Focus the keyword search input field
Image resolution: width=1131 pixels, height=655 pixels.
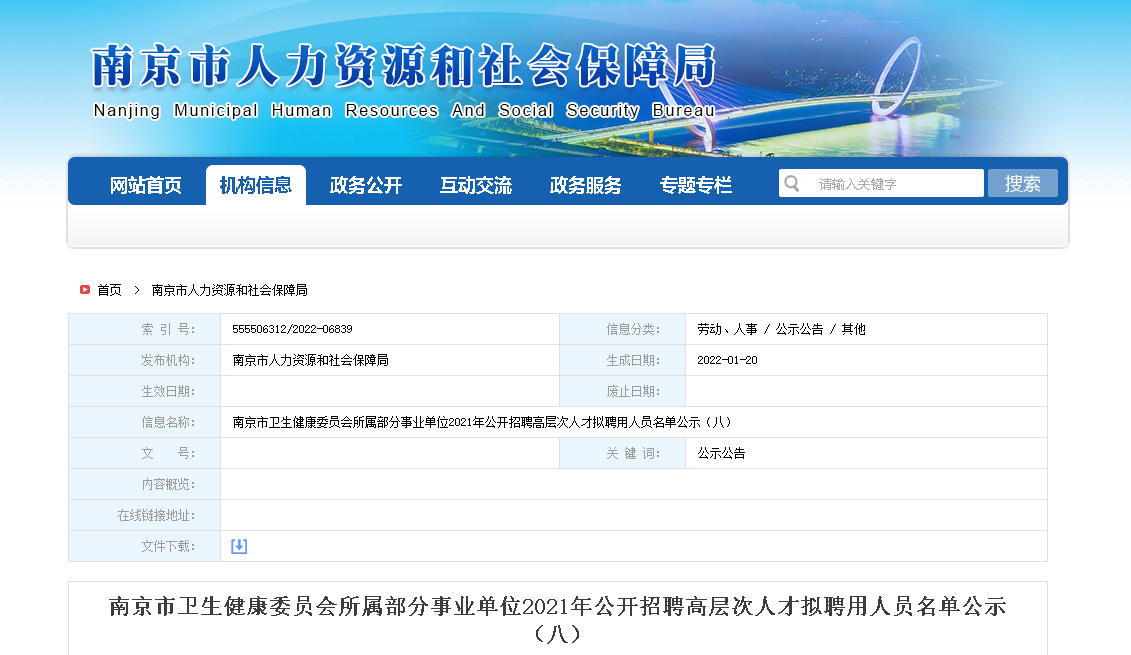[x=881, y=183]
